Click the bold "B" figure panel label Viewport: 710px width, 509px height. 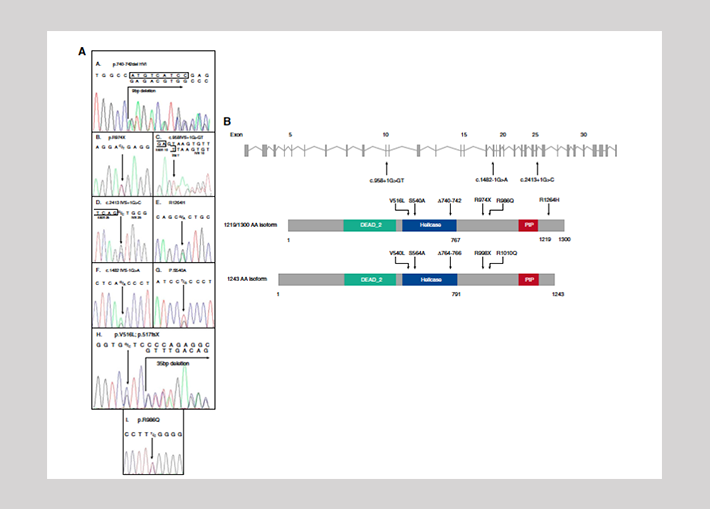pos(227,119)
